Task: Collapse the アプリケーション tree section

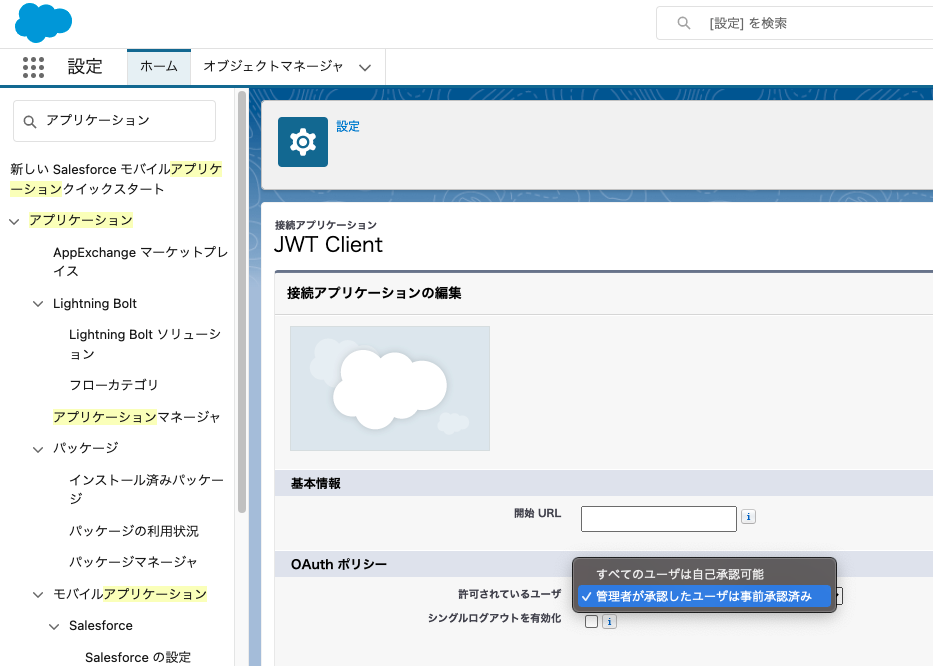Action: pyautogui.click(x=14, y=220)
